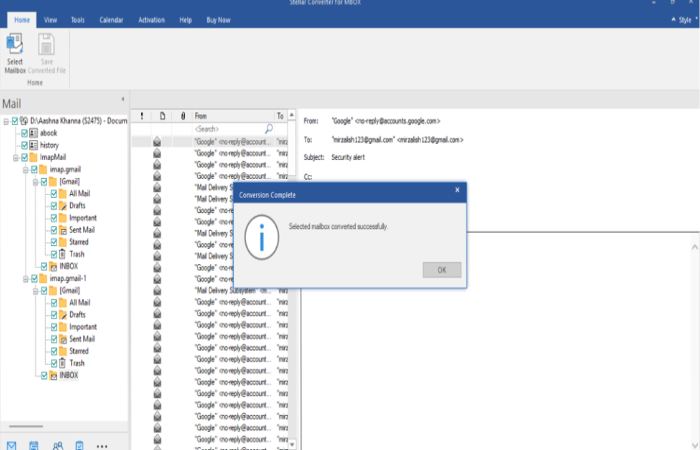Click the Starred folder icon under imap.gmail
700x450 pixels.
(63, 242)
